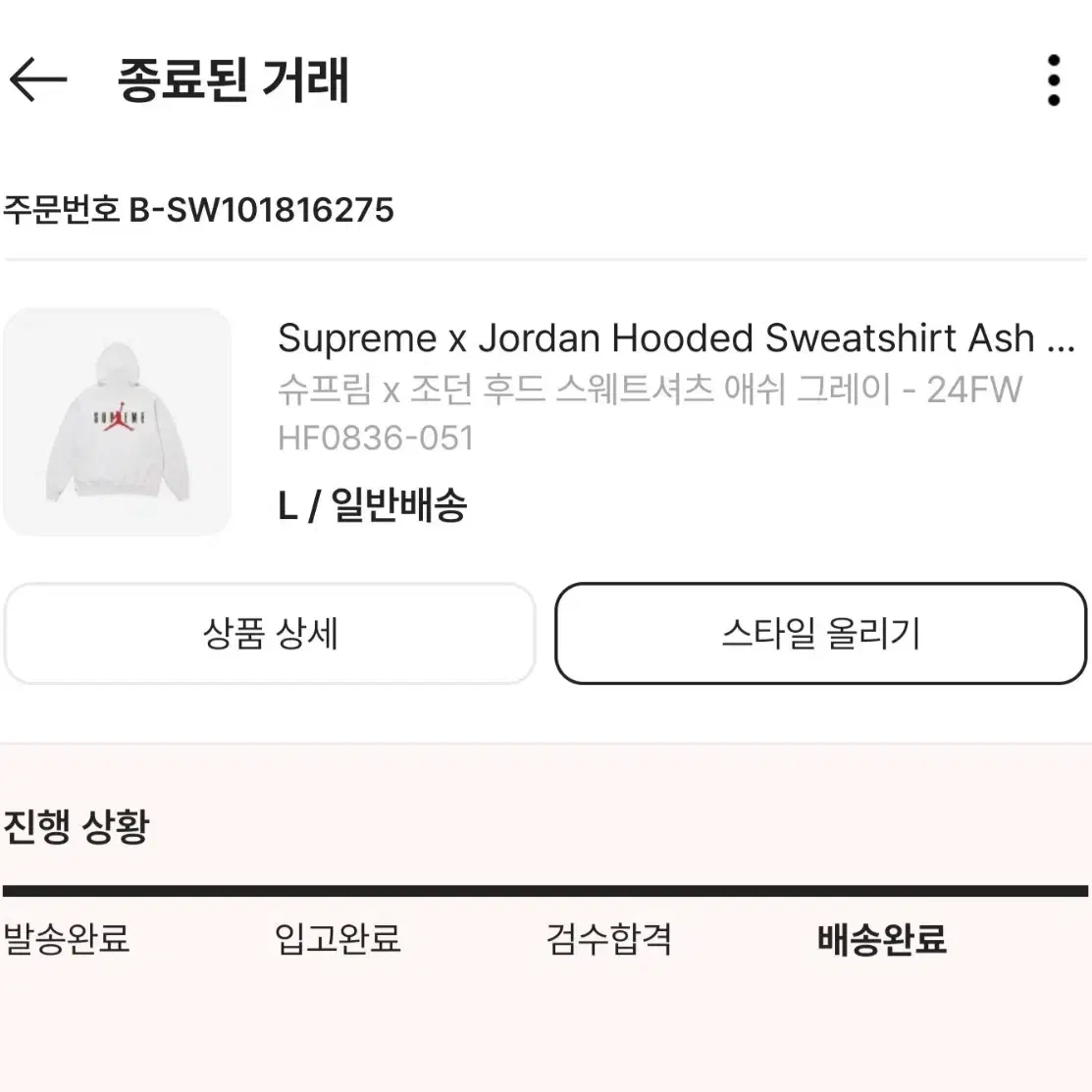Open Supreme x Jordan Hooded Sweatshirt title

656,338
